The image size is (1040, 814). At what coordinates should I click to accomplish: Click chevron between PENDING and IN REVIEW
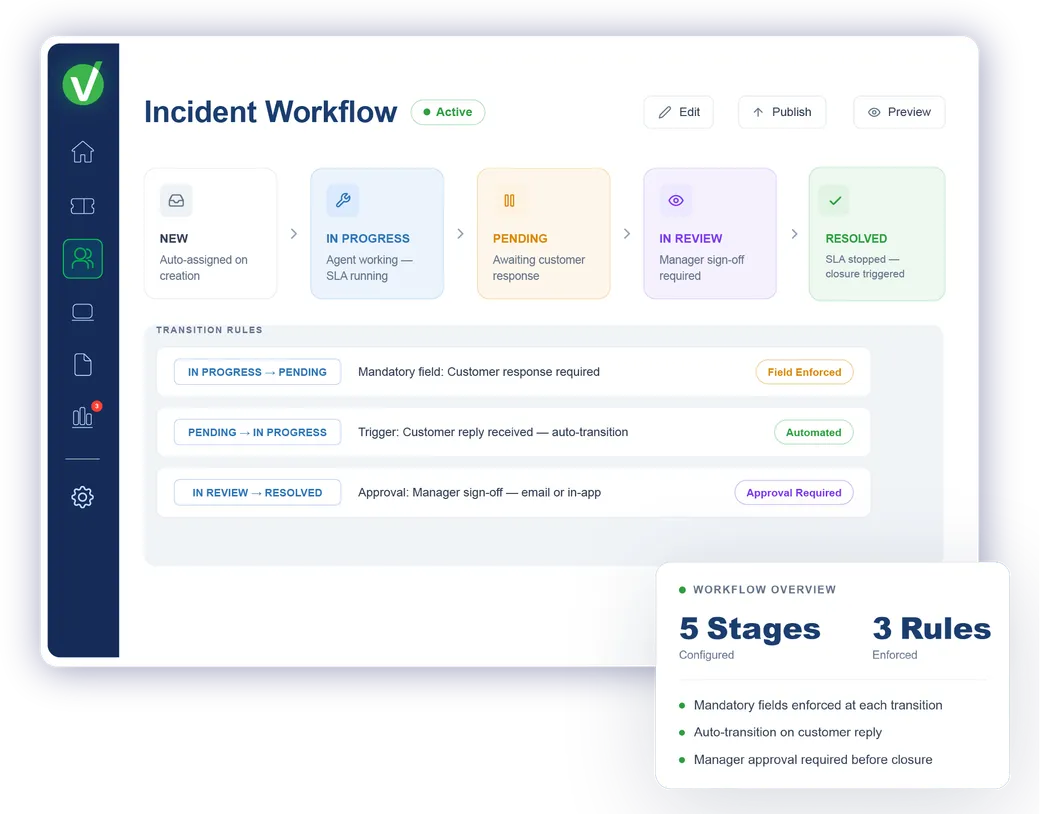627,234
